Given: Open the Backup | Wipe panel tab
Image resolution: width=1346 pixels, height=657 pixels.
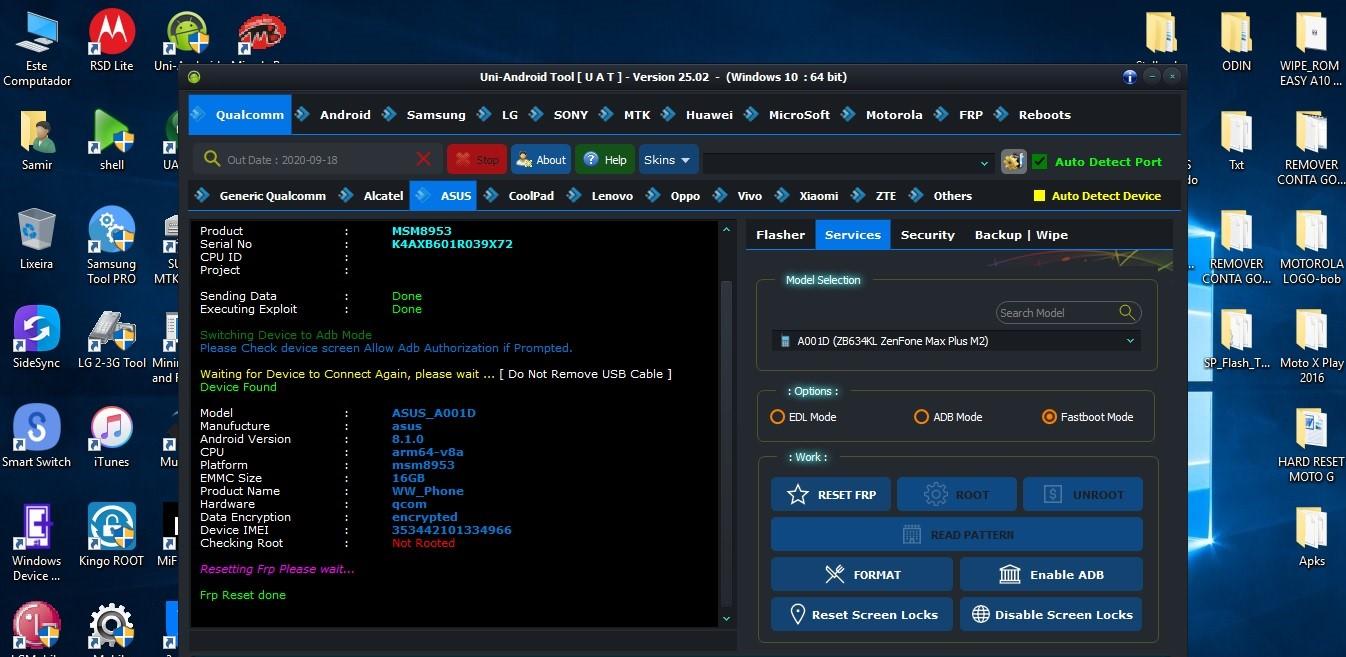Looking at the screenshot, I should 1021,235.
